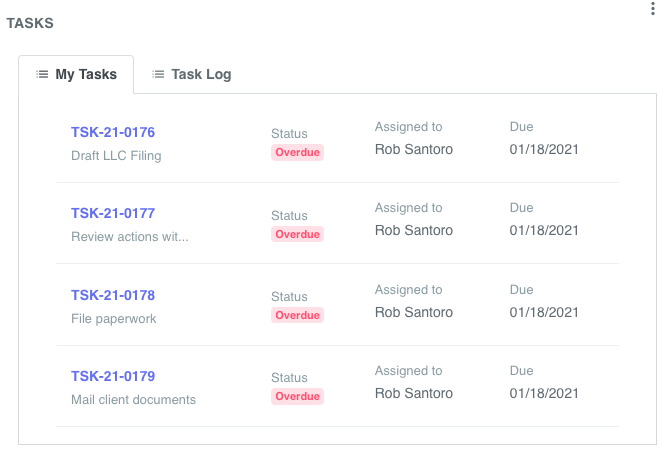The width and height of the screenshot is (670, 467).
Task: Click Rob Santoro assignee on TSK-21-0176
Action: coord(414,150)
